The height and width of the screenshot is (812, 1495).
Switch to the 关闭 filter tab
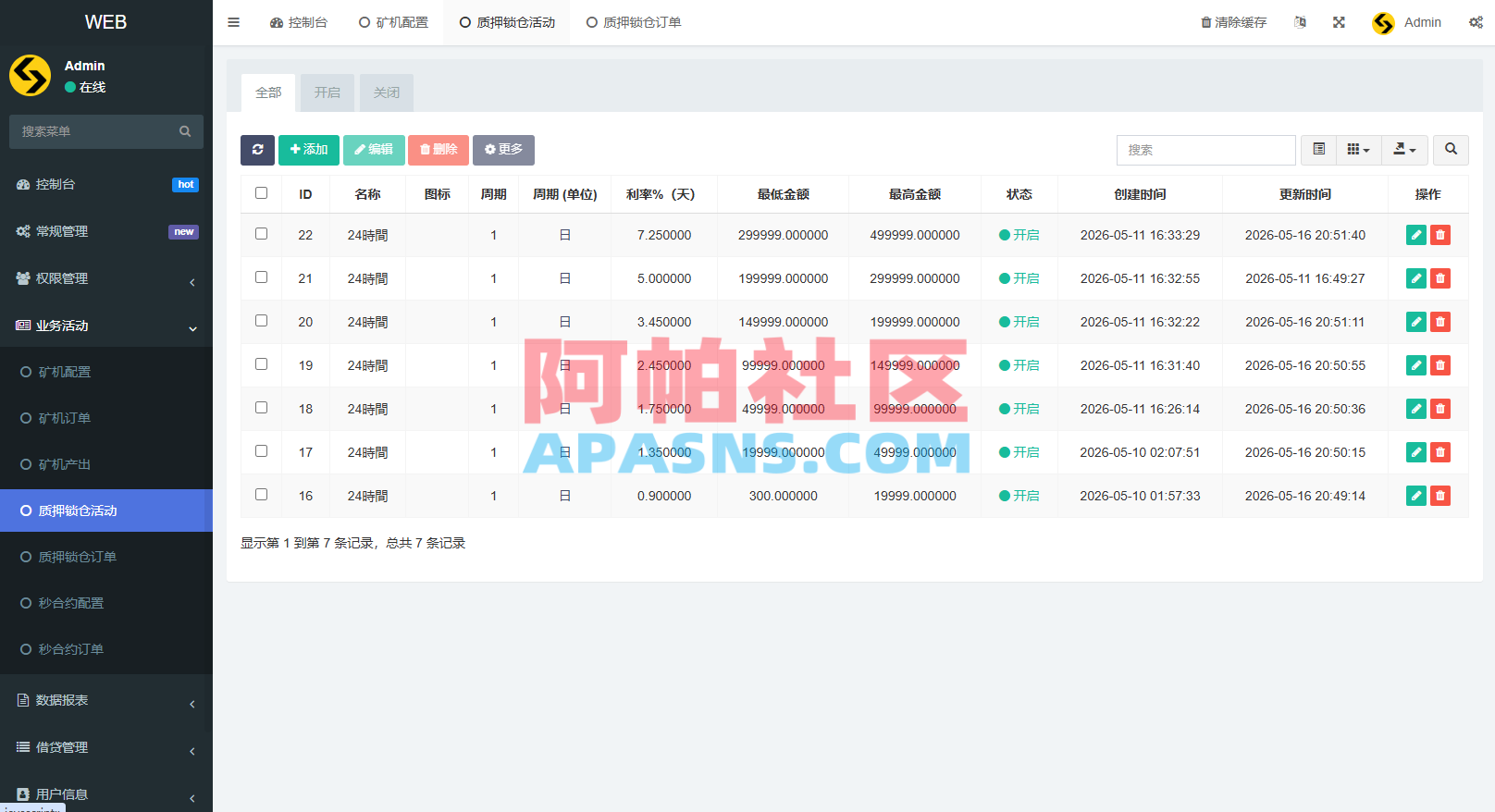387,92
